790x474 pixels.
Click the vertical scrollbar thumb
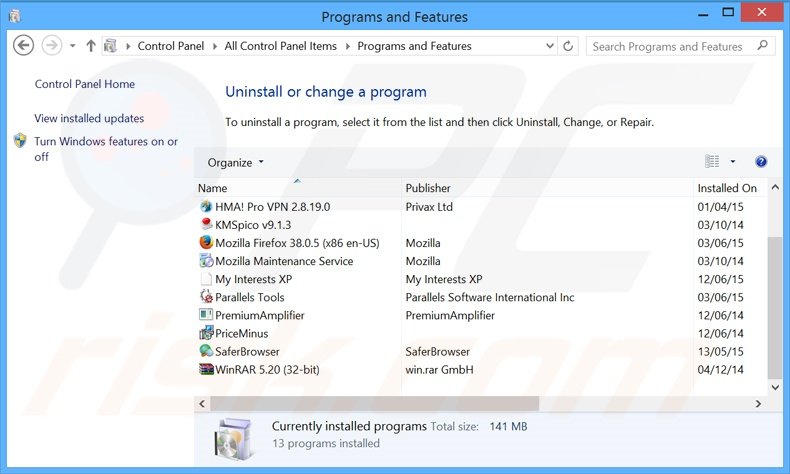tap(775, 308)
